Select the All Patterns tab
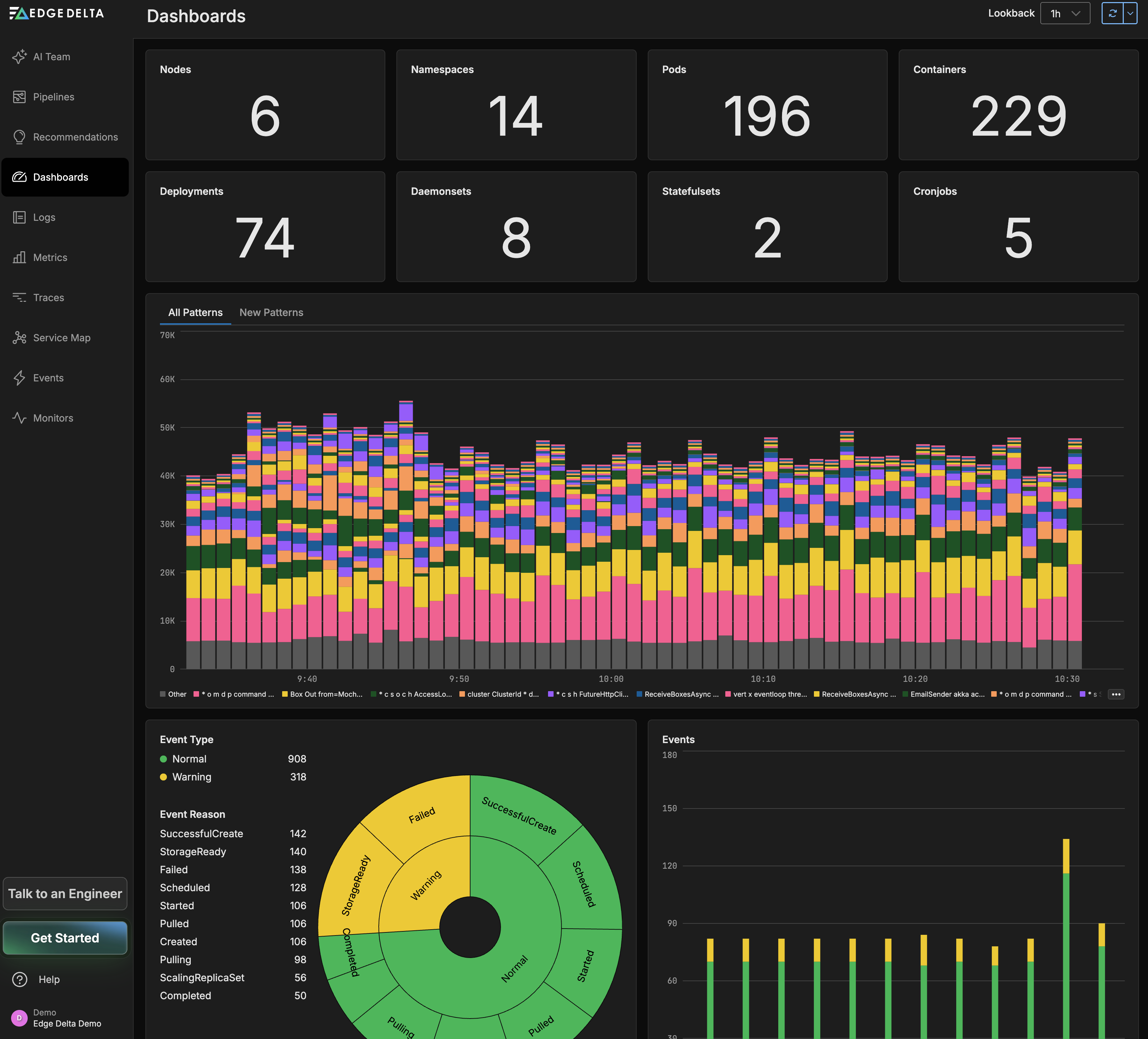Screen dimensions: 1148x1039 [x=195, y=313]
